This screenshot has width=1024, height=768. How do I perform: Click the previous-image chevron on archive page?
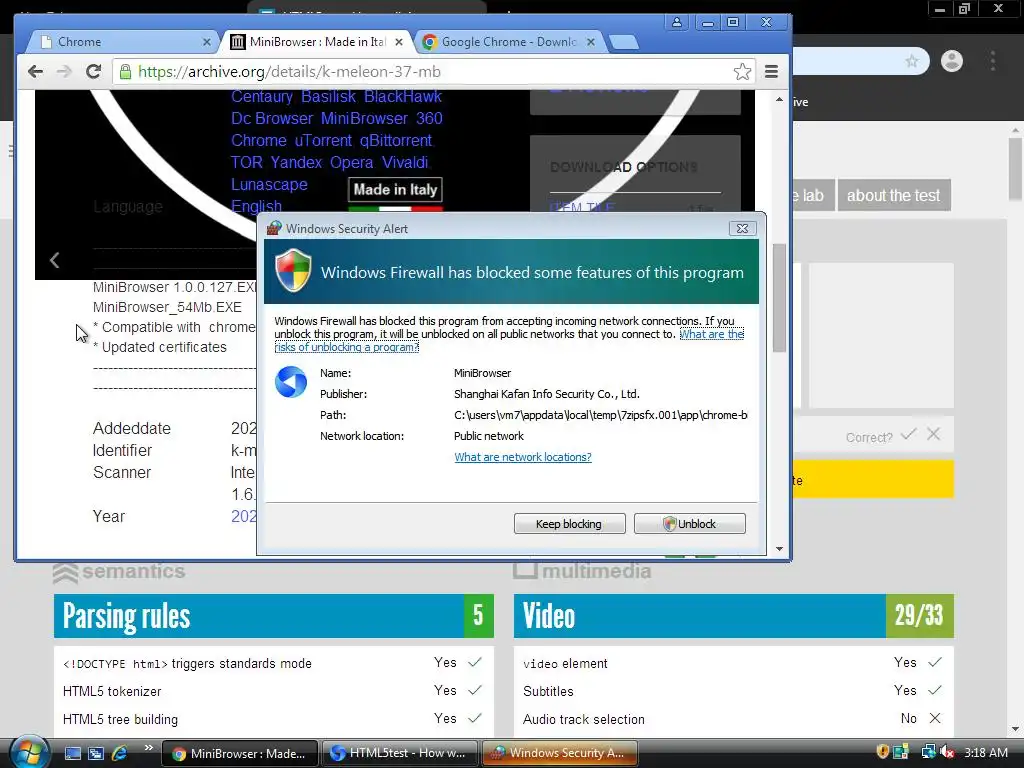click(55, 260)
